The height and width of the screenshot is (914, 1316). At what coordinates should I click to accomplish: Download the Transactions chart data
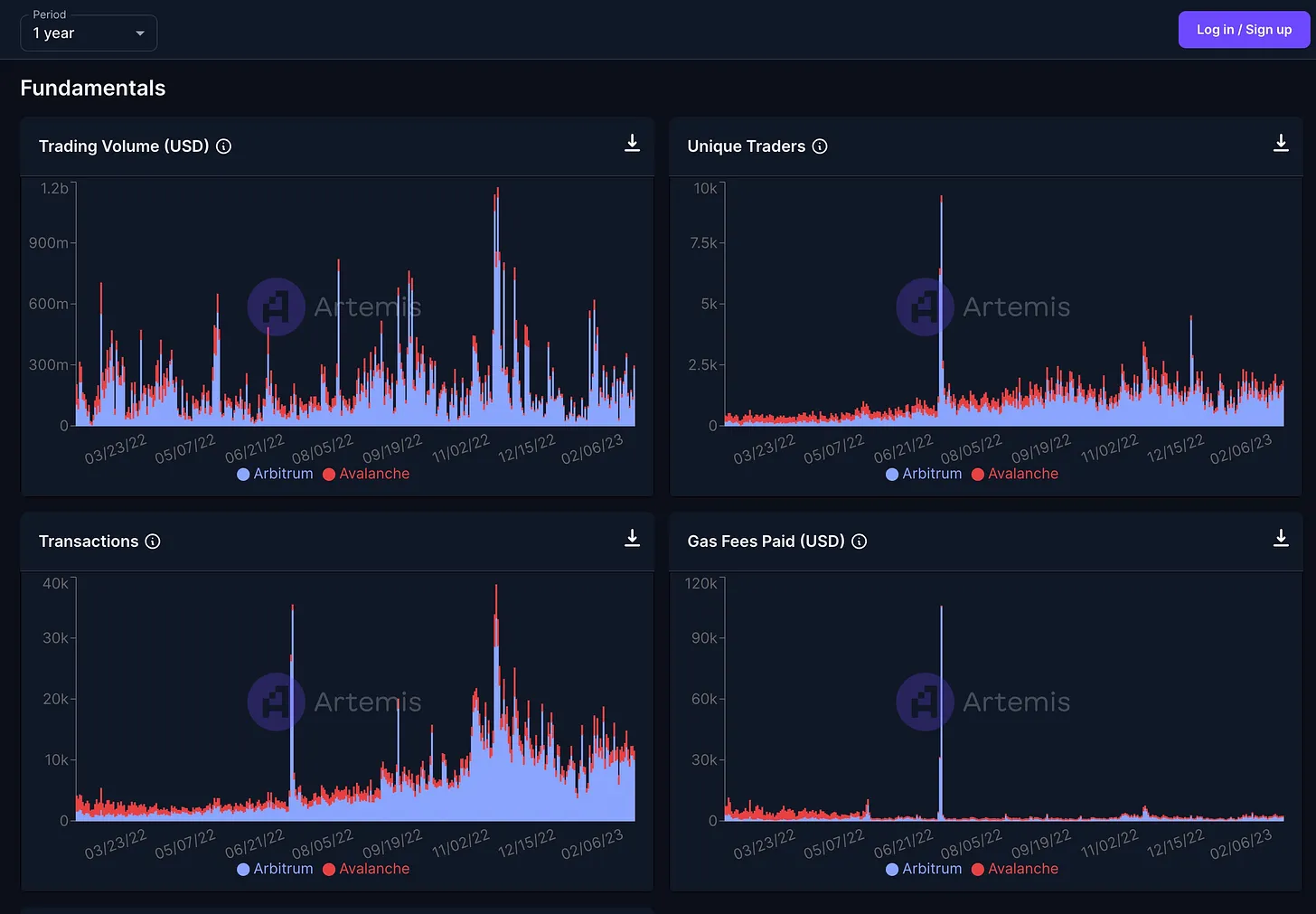coord(633,539)
